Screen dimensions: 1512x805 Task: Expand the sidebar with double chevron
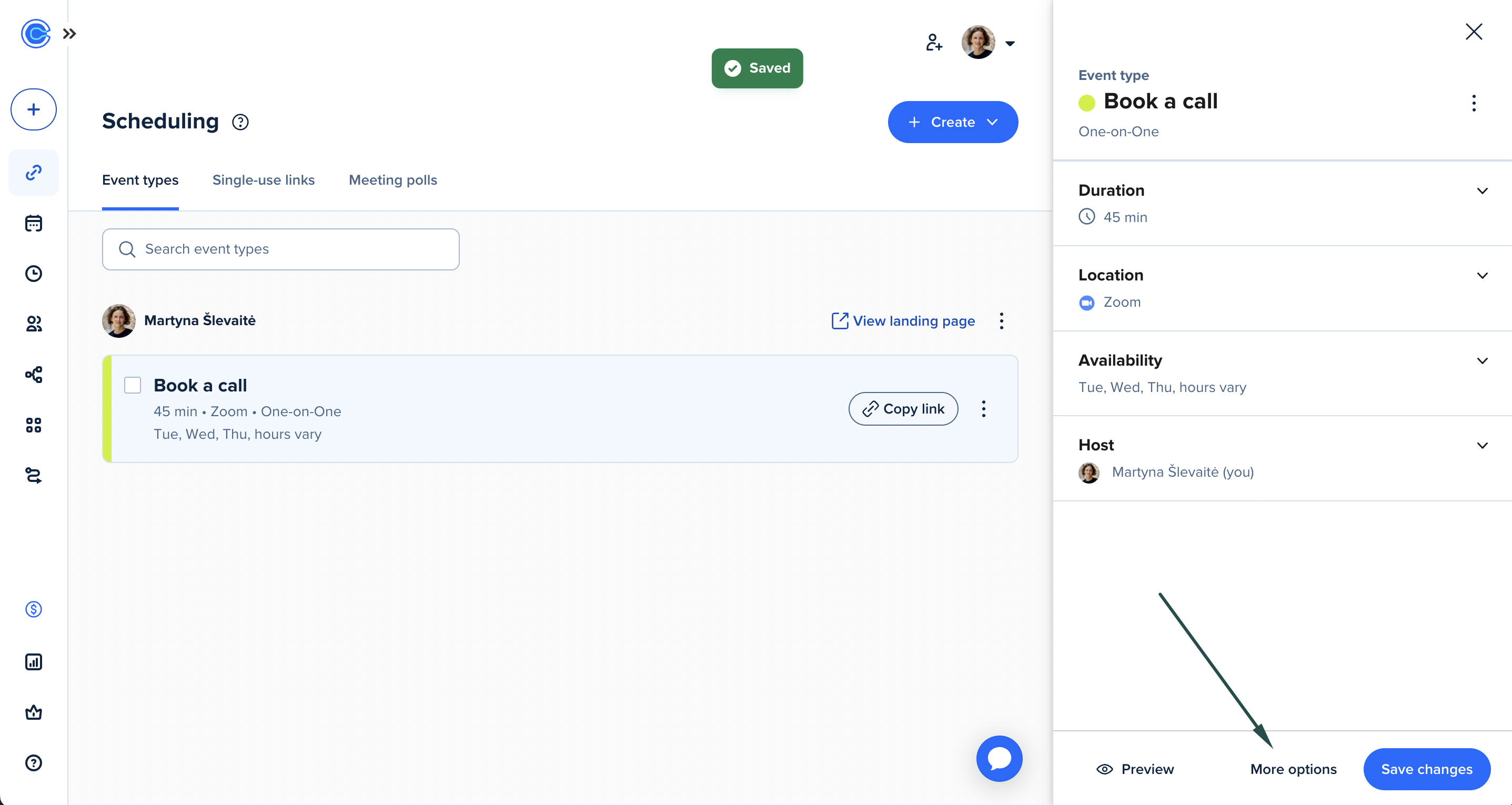tap(69, 34)
